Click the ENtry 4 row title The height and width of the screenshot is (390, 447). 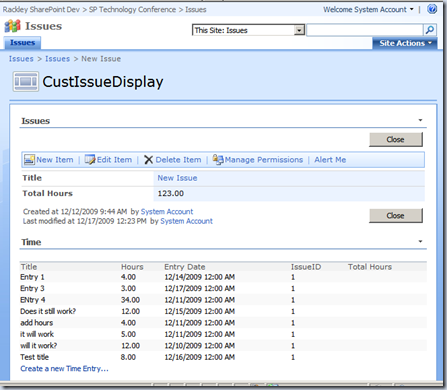tap(32, 300)
